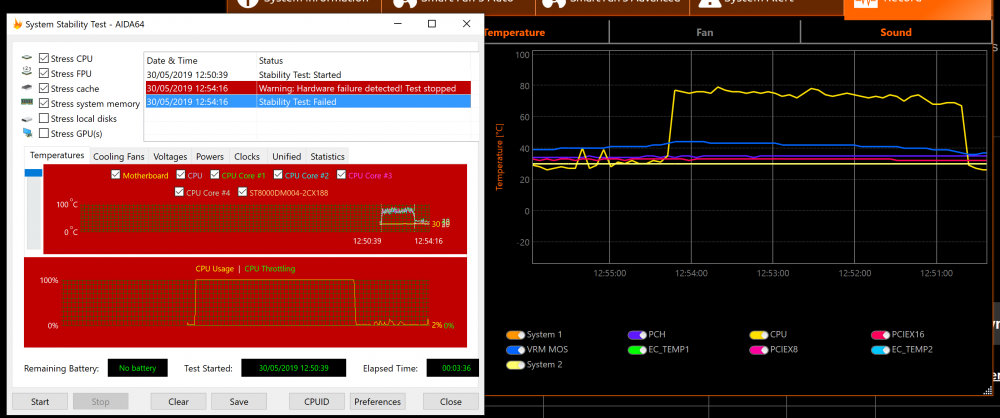Viewport: 1000px width, 418px height.
Task: Click the Save button
Action: tap(239, 401)
